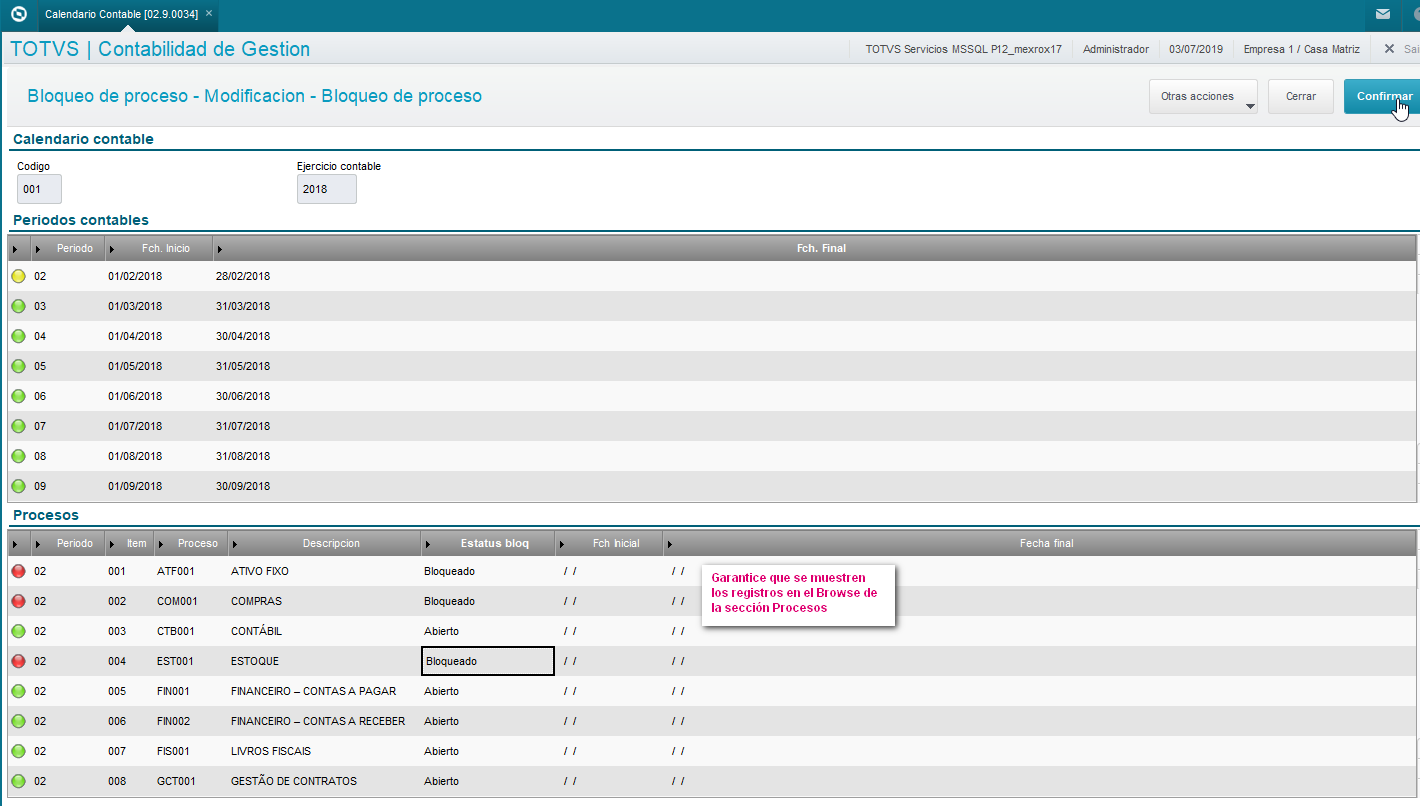Click green status icon of period 08
1420x806 pixels.
(x=18, y=456)
